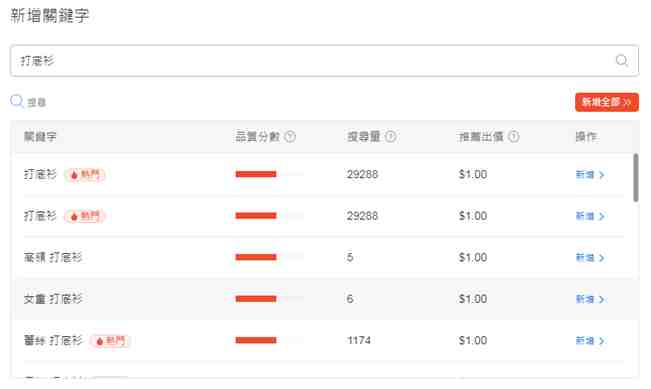Click the 推薦出價 help question-mark icon
Viewport: 651px width, 389px height.
point(514,137)
